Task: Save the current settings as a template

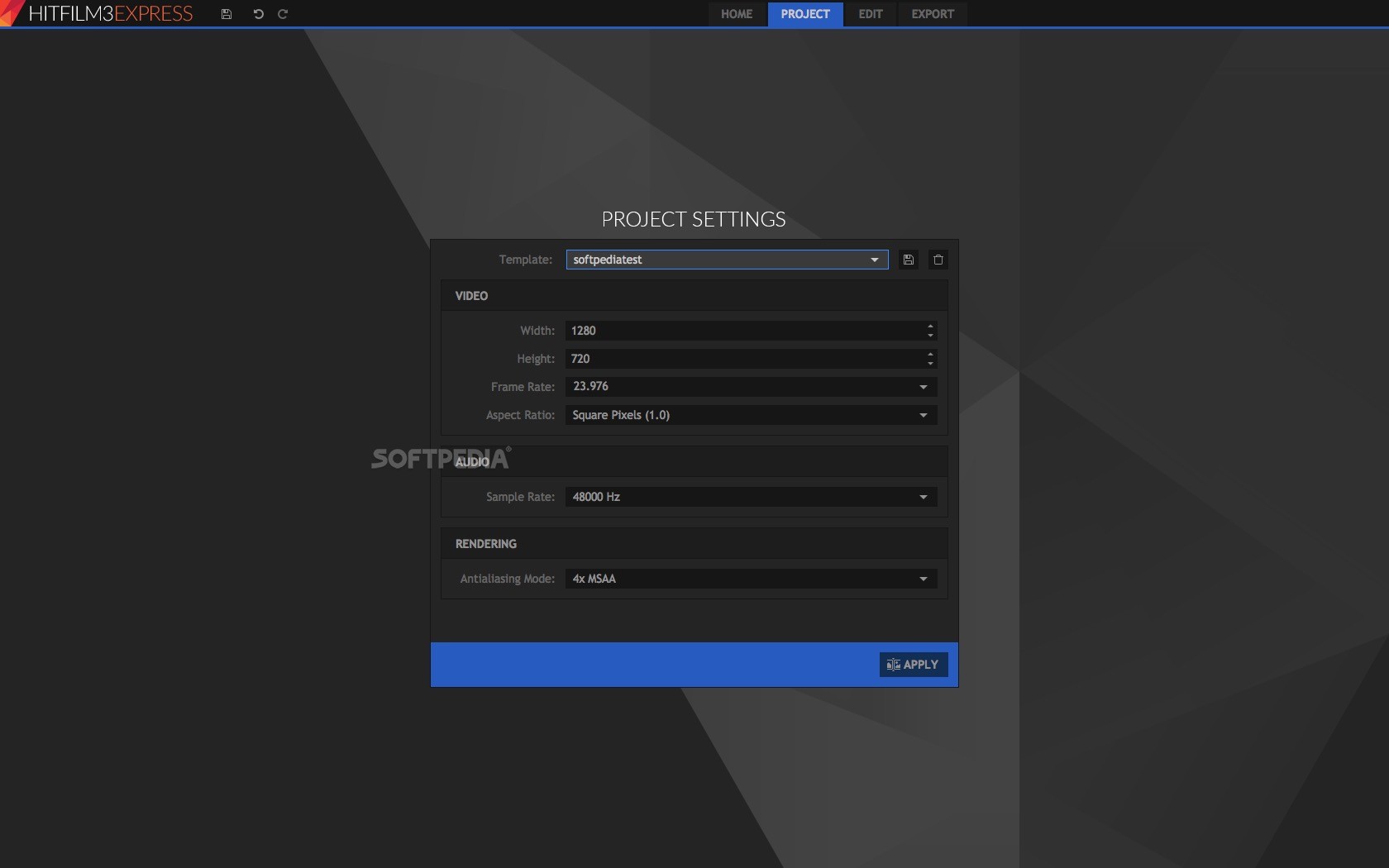Action: 908,260
